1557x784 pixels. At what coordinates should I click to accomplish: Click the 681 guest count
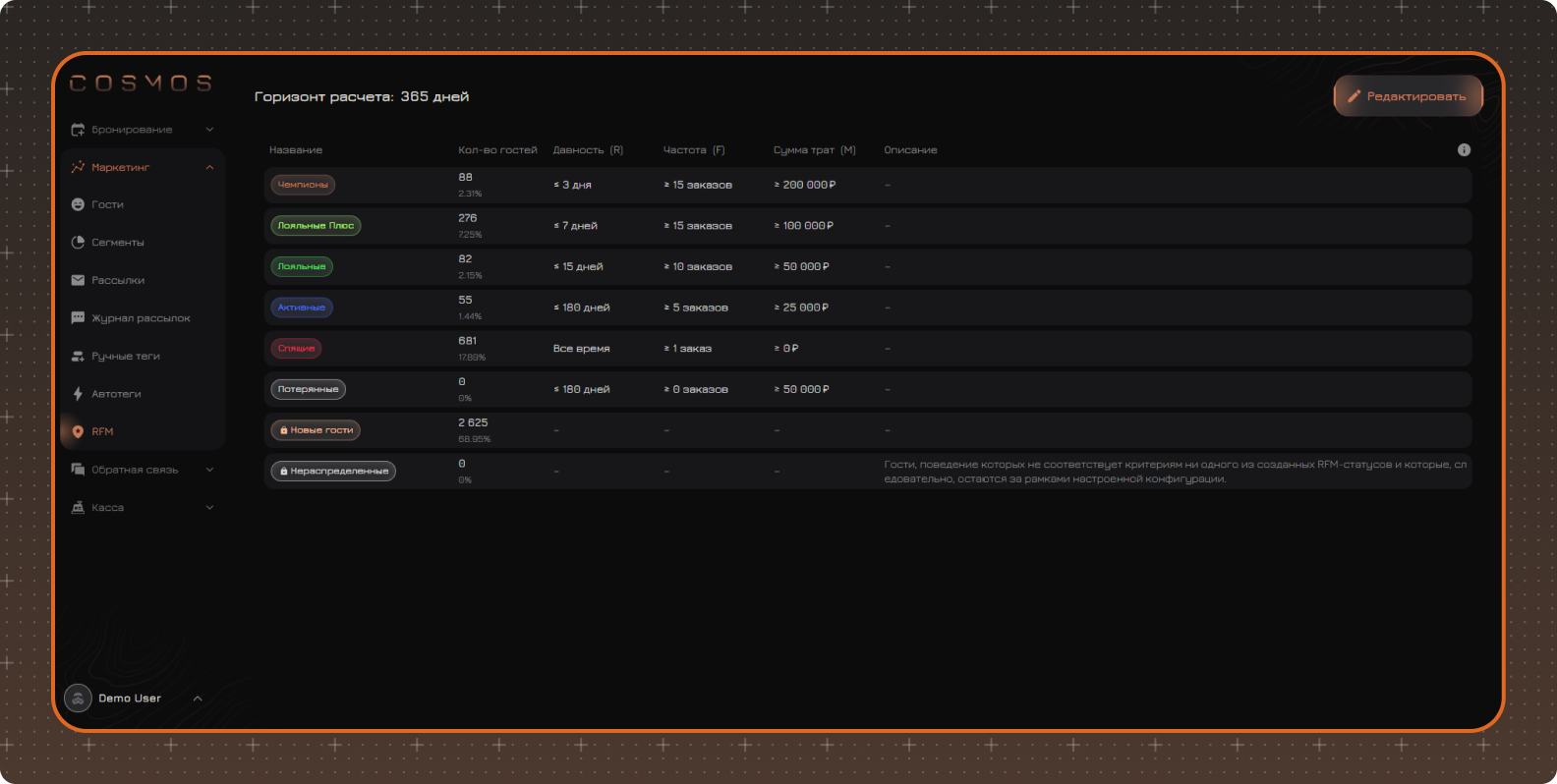pyautogui.click(x=467, y=341)
